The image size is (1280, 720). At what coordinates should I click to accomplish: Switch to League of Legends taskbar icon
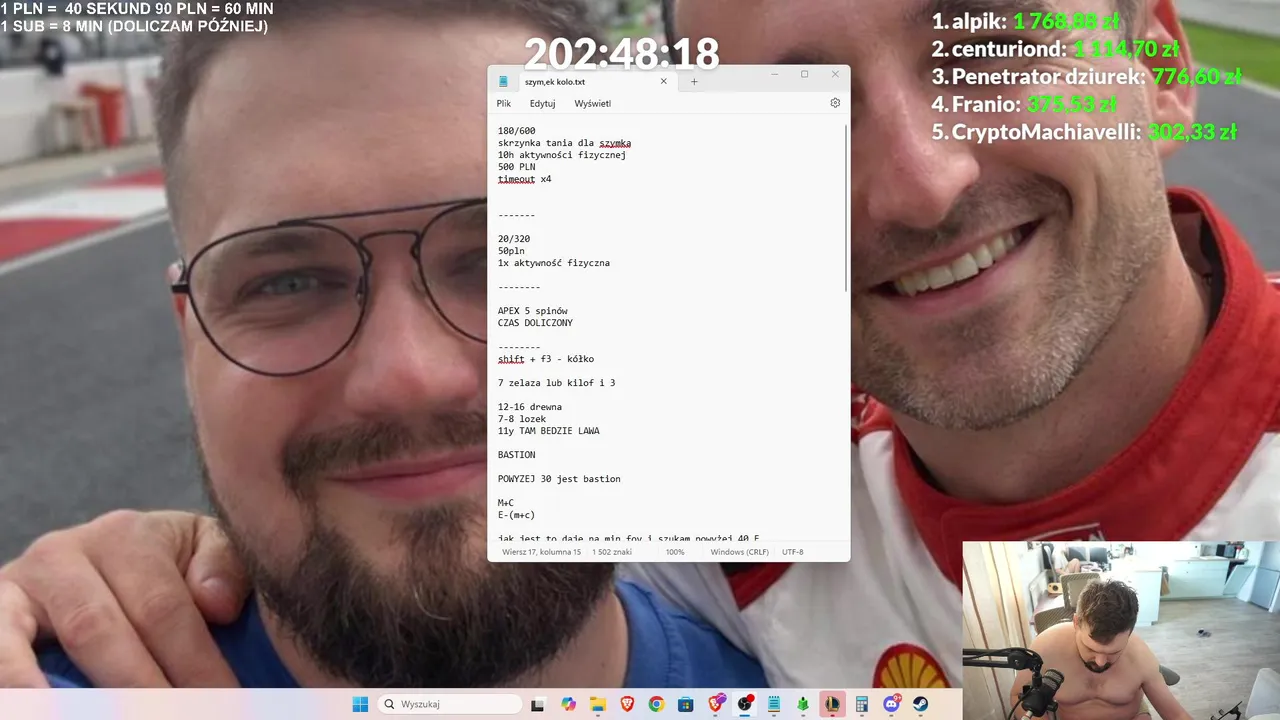(832, 704)
